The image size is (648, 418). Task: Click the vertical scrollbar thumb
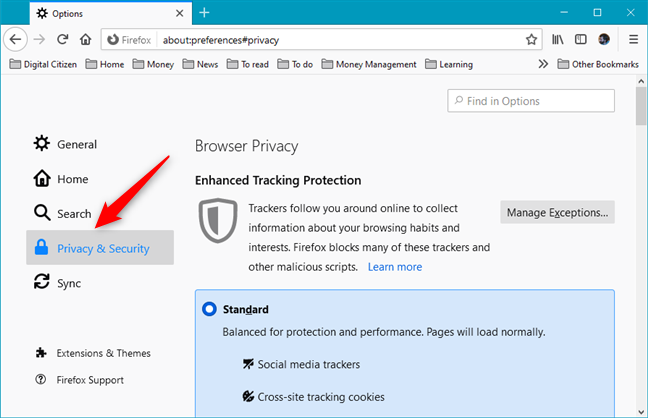pyautogui.click(x=641, y=105)
